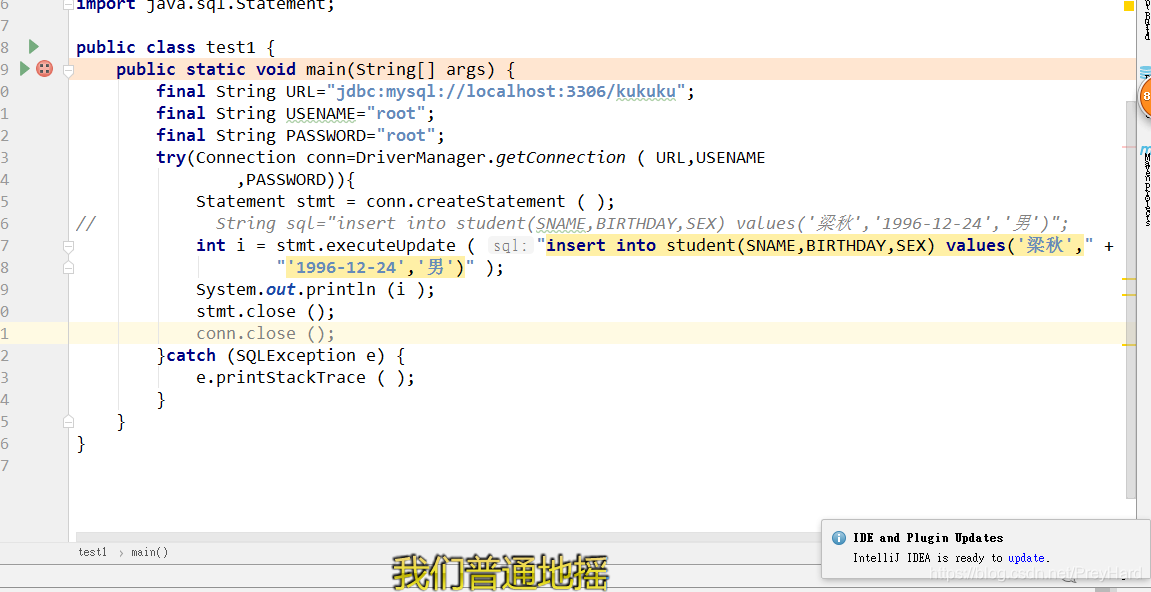The width and height of the screenshot is (1151, 592).
Task: Click the commented-out String sql line
Action: [x=573, y=223]
